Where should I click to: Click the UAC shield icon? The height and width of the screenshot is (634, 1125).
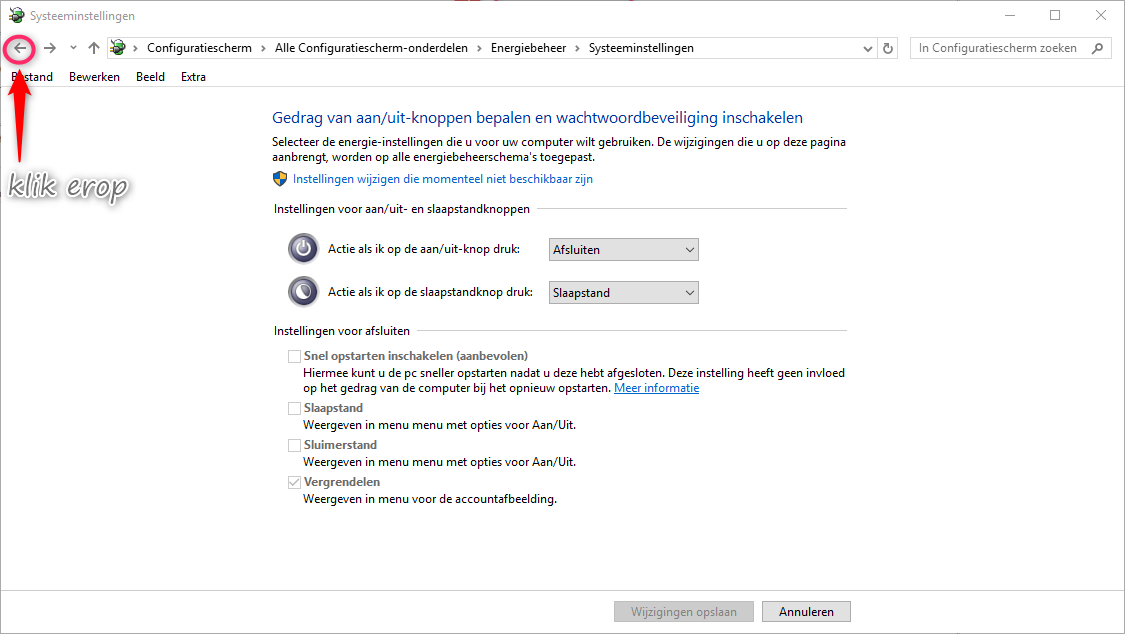tap(280, 179)
